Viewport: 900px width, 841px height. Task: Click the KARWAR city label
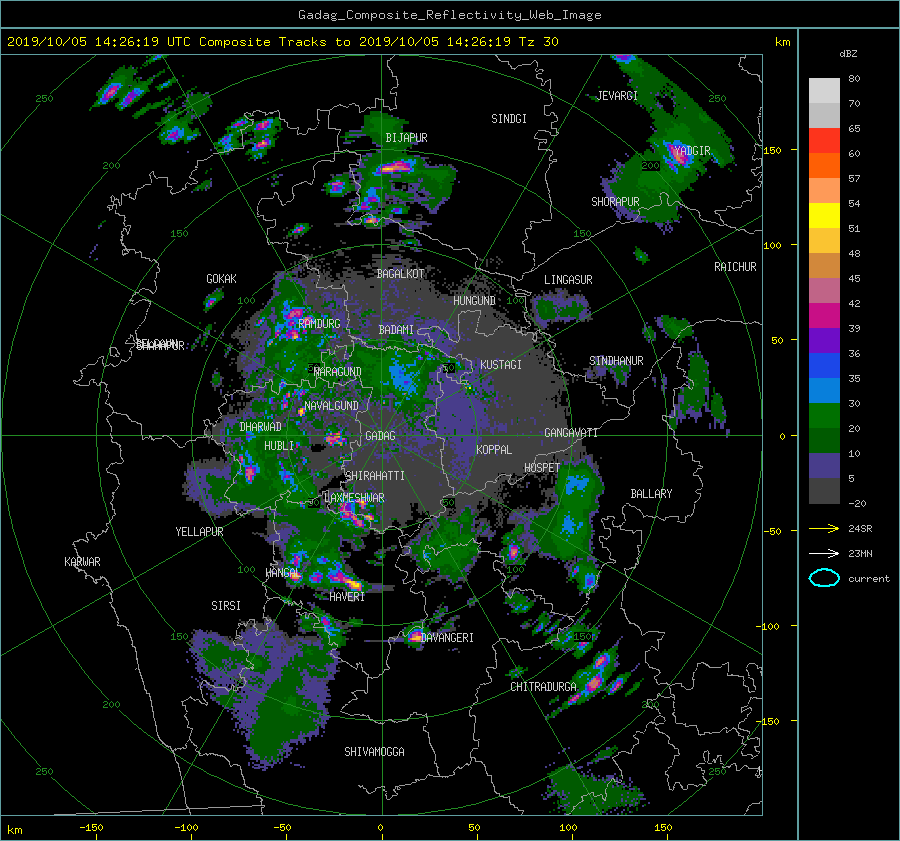pyautogui.click(x=82, y=561)
